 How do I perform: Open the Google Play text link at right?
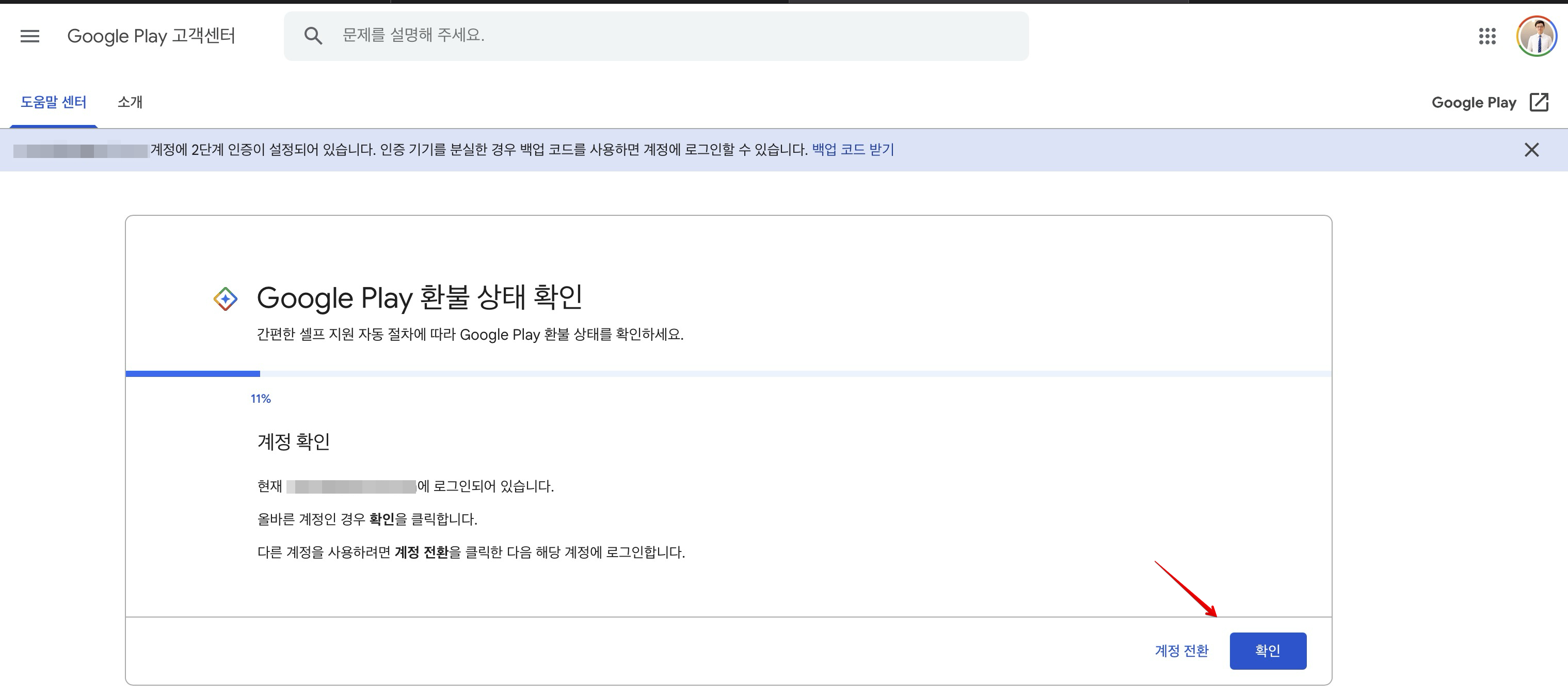[1474, 102]
